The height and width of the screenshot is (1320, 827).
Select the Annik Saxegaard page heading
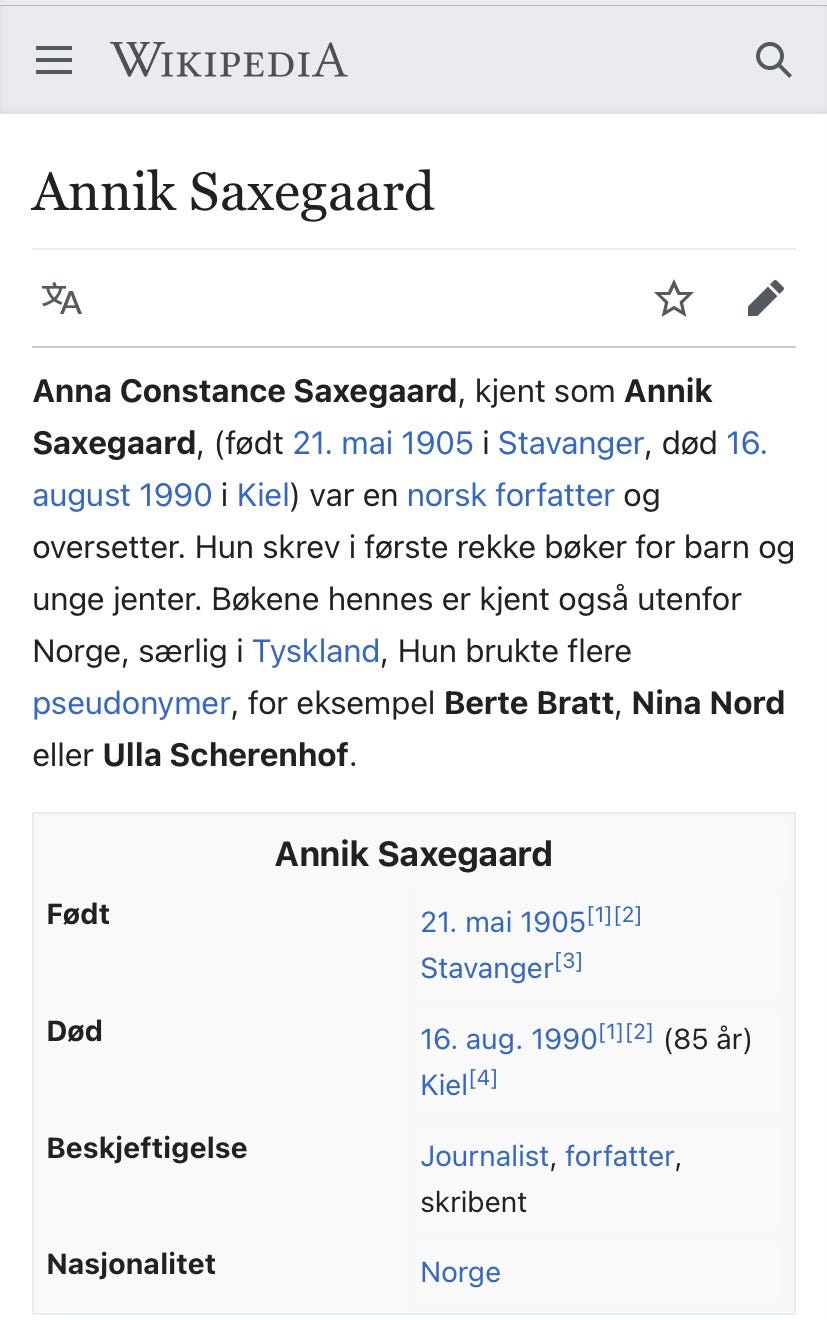click(233, 192)
